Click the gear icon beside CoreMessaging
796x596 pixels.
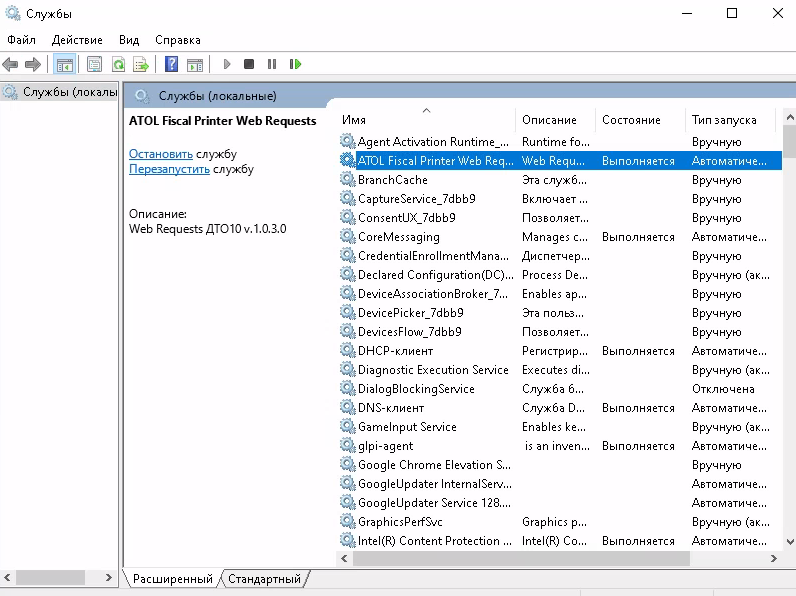(x=347, y=236)
